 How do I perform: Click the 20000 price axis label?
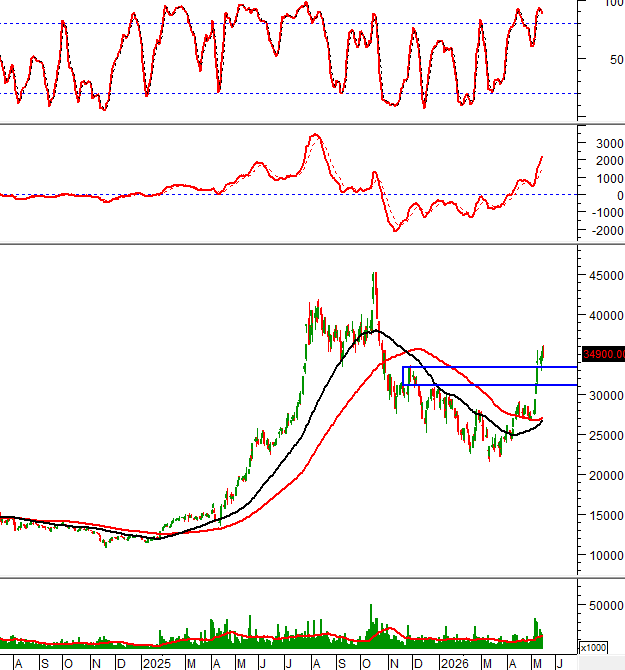pos(606,475)
